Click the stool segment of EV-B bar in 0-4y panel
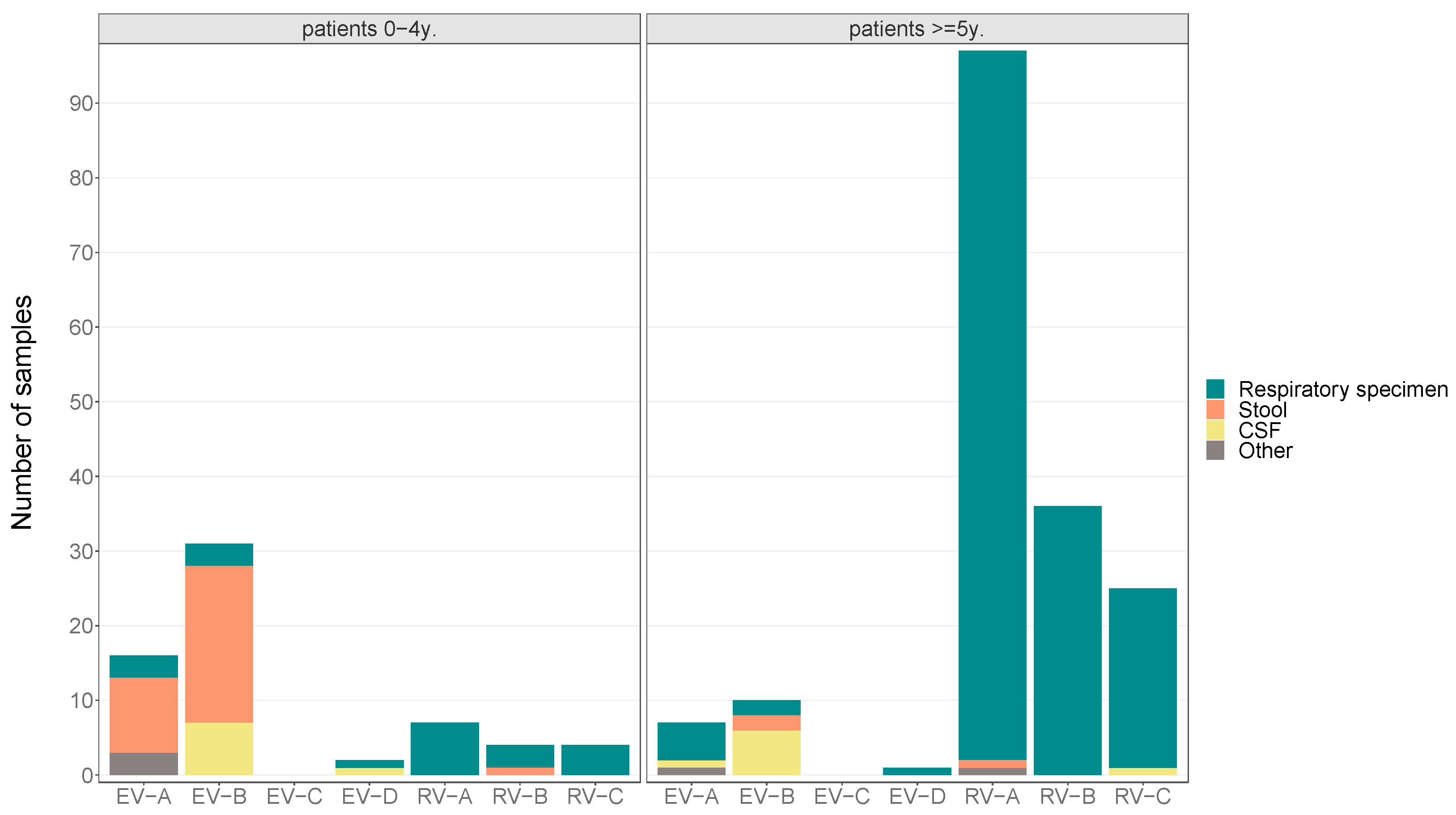1456x815 pixels. tap(219, 644)
